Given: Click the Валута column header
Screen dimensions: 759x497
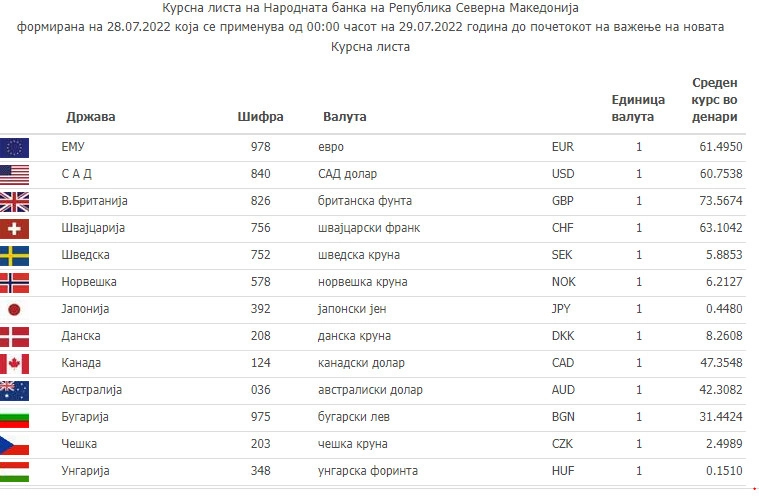Looking at the screenshot, I should 344,117.
